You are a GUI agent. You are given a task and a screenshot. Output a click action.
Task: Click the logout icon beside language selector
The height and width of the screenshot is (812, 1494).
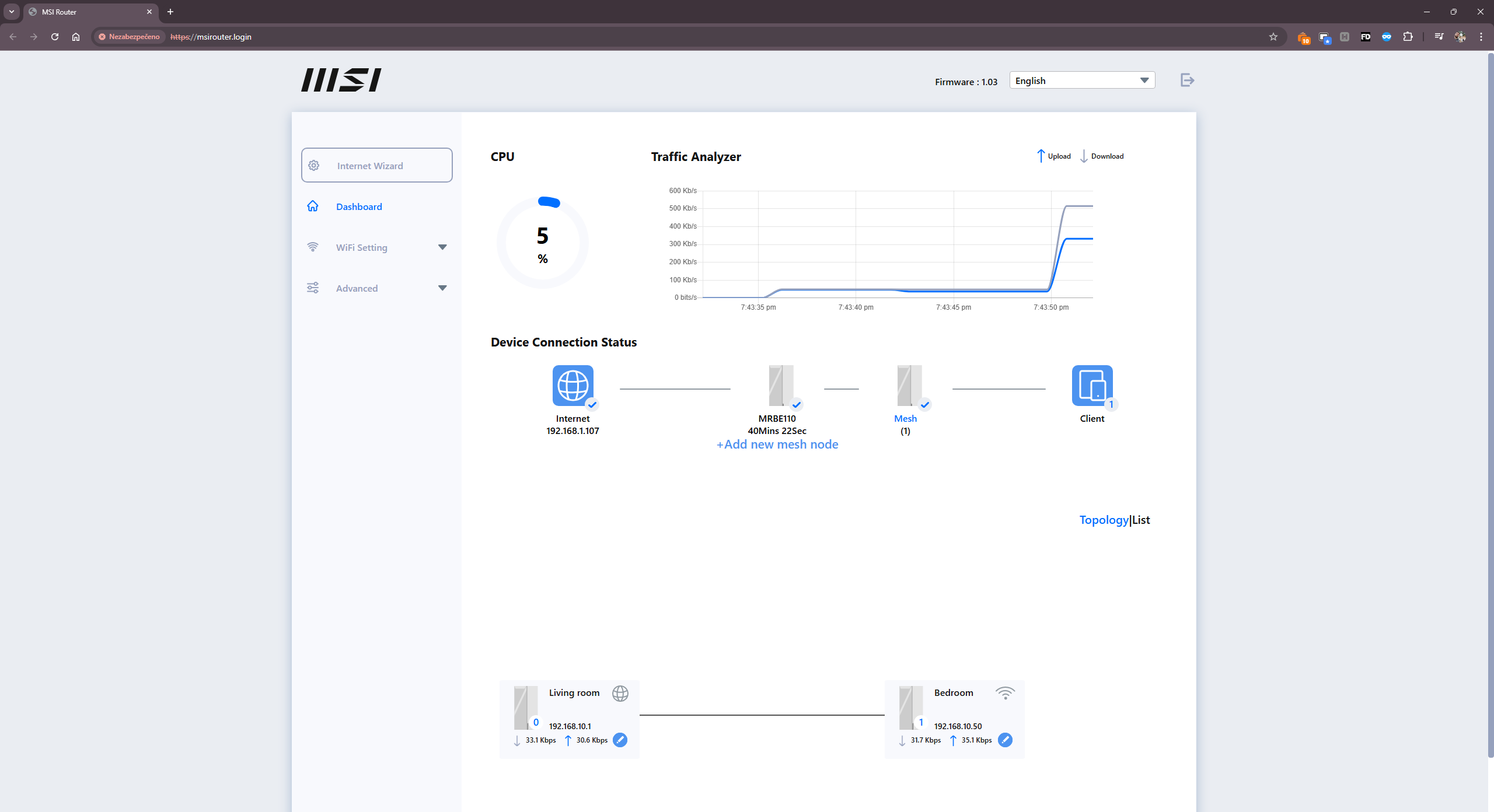point(1187,80)
